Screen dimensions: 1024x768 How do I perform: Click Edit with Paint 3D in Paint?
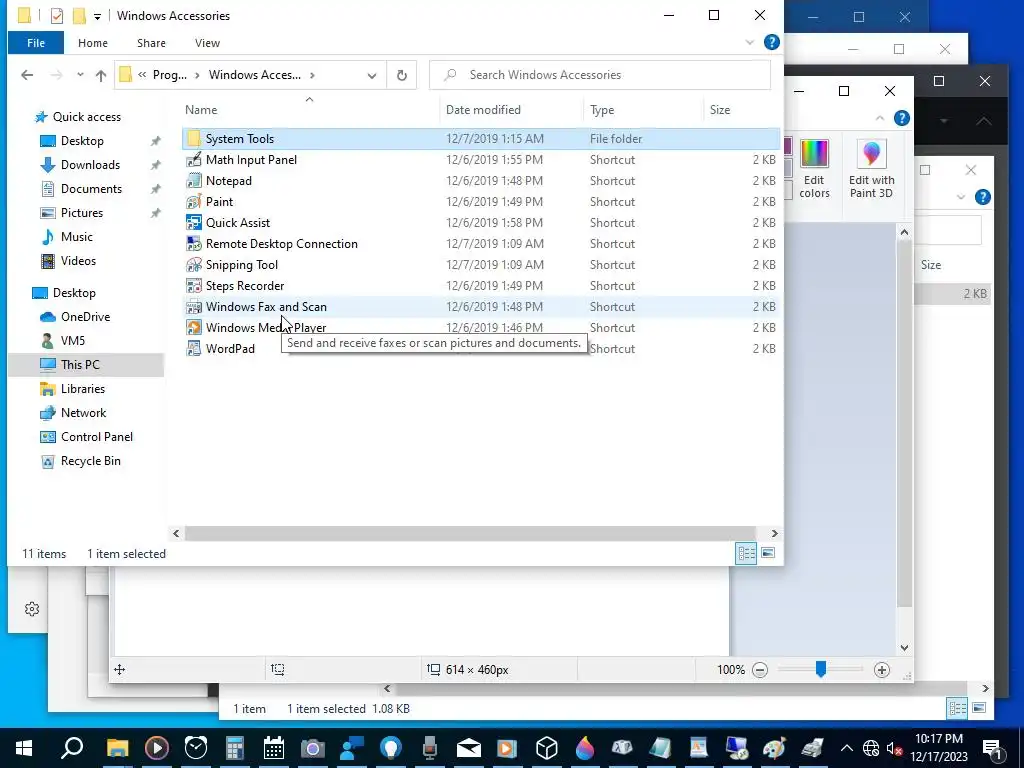tap(871, 168)
